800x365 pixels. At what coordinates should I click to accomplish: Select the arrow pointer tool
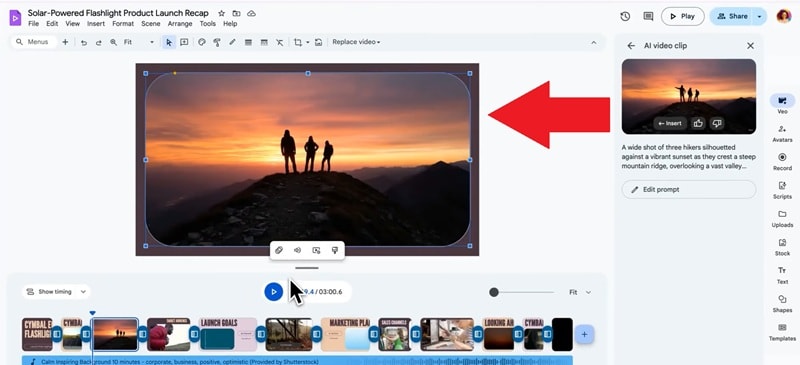pos(169,42)
